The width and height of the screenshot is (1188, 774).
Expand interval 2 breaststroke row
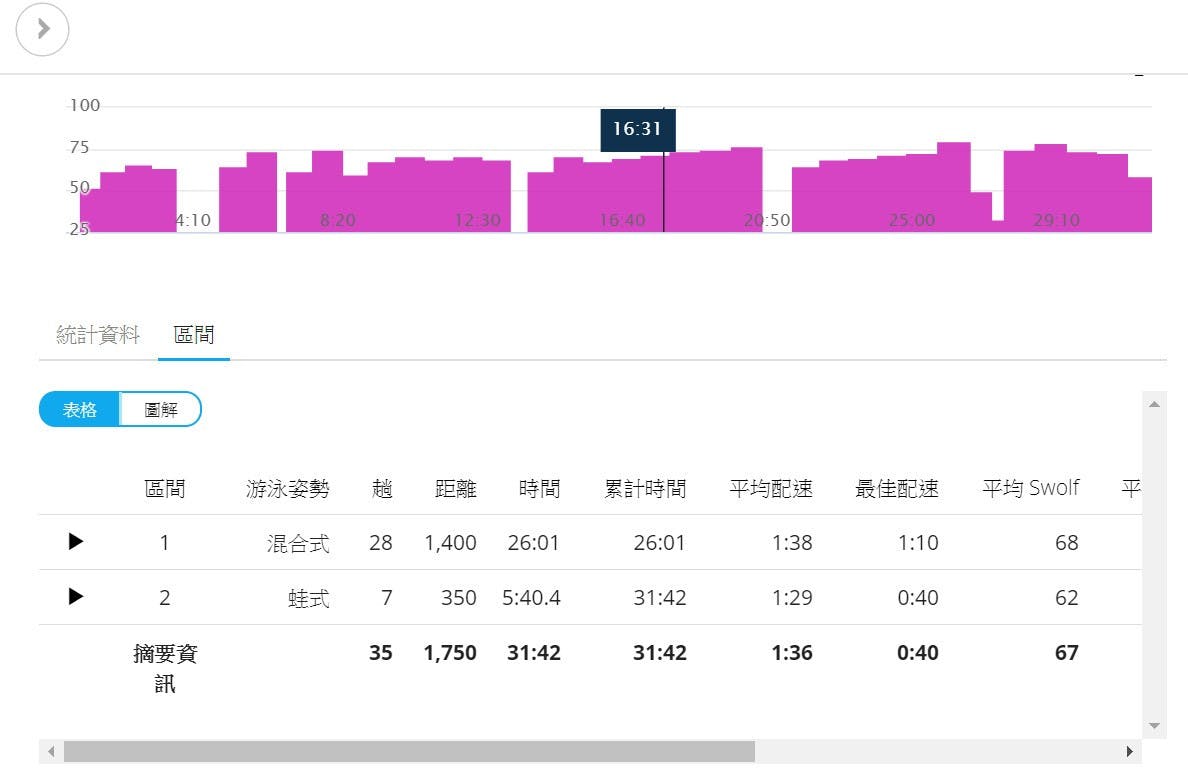[76, 597]
